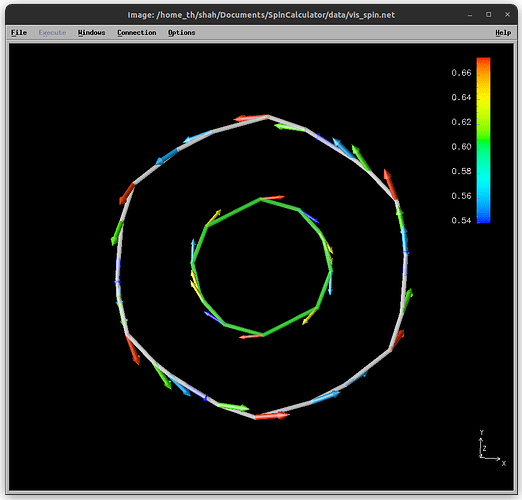Click the 0.66 colorbar label
The height and width of the screenshot is (500, 522).
(x=461, y=73)
